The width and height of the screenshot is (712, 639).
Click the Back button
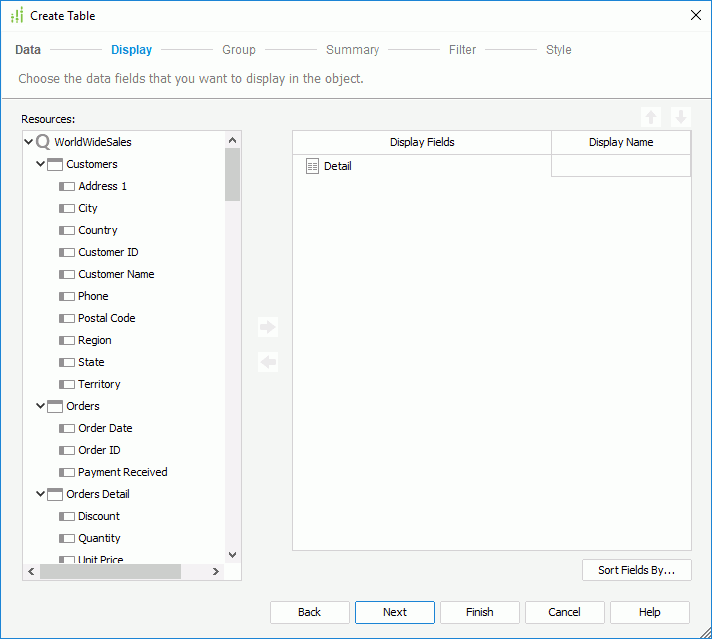click(x=310, y=612)
